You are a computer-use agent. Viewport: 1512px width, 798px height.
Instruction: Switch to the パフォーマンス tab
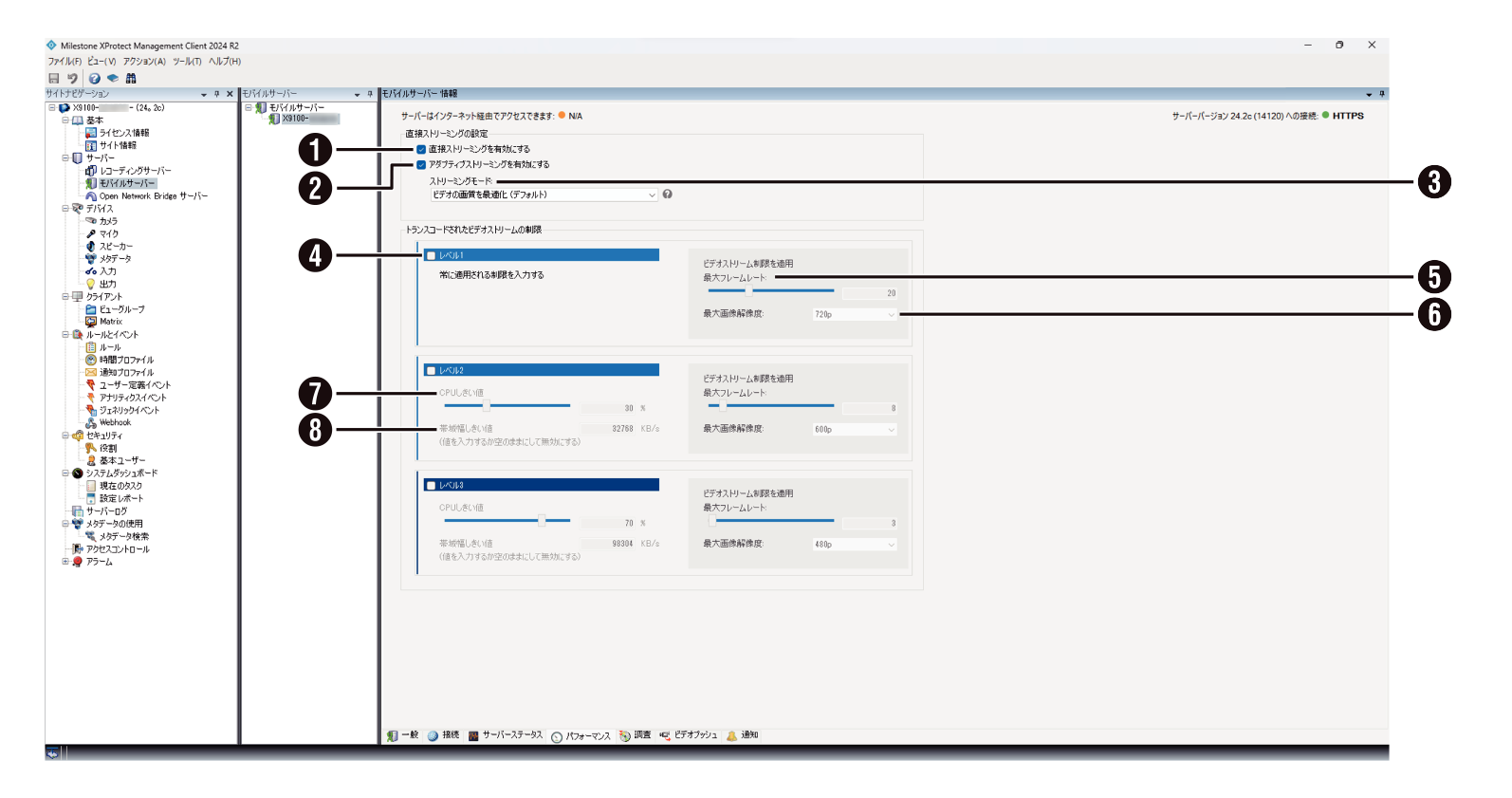pos(581,736)
